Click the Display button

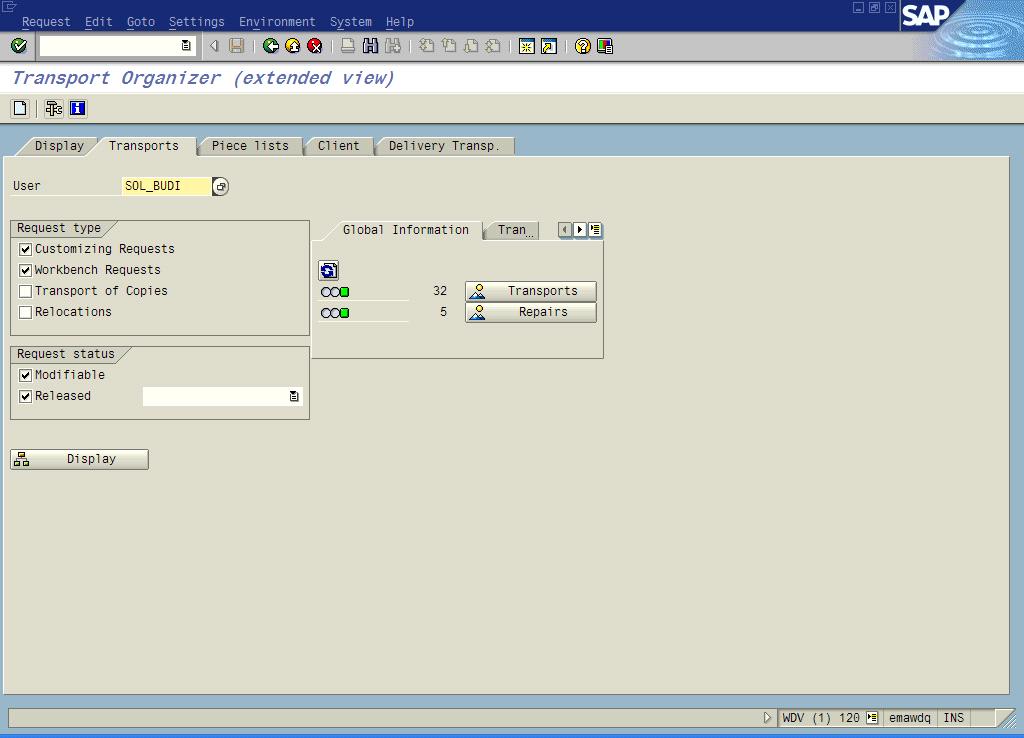coord(79,459)
